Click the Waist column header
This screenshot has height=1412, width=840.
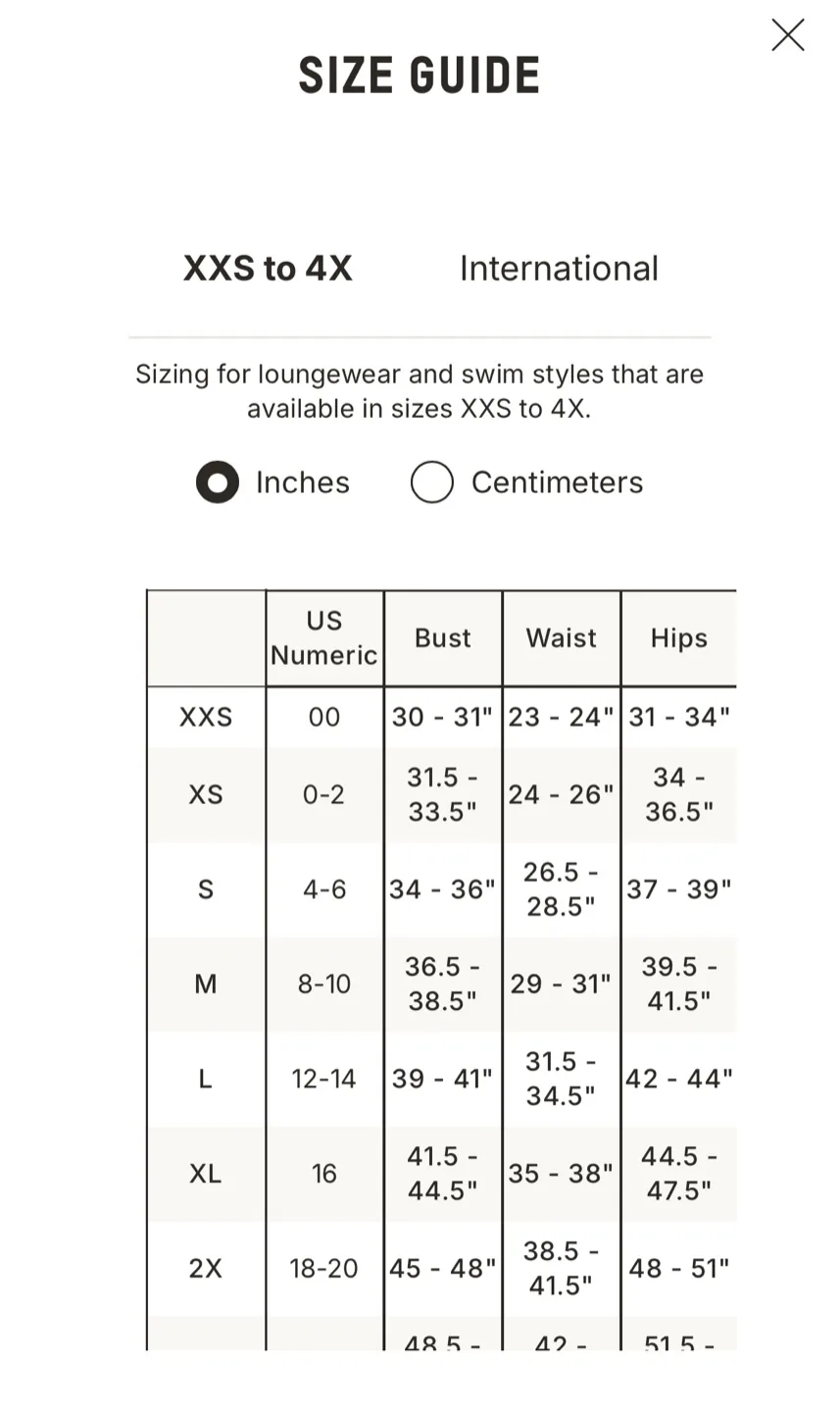(x=561, y=637)
